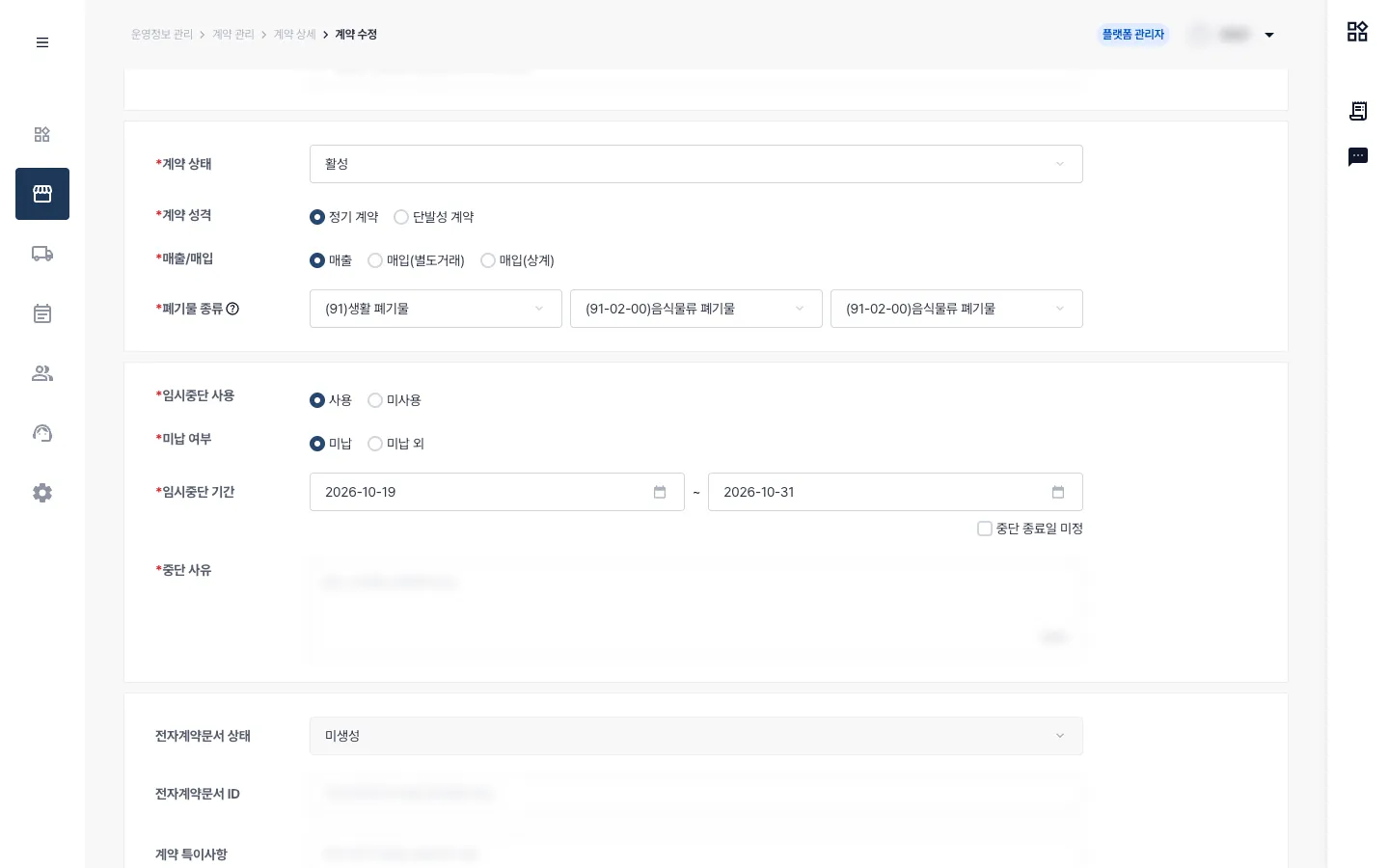Open calendar picker for end date 2026-10-31
The height and width of the screenshot is (868, 1389).
coord(1058,492)
